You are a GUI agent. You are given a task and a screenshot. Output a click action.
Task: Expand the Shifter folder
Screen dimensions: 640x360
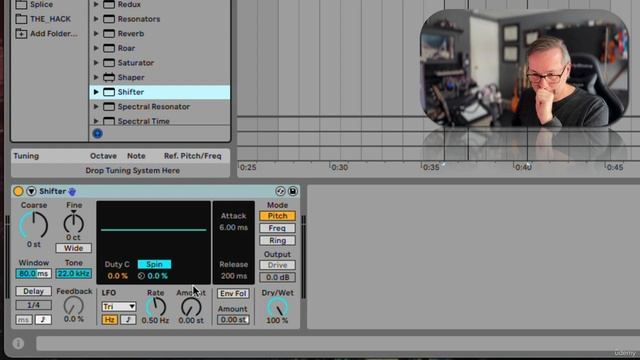[96, 92]
